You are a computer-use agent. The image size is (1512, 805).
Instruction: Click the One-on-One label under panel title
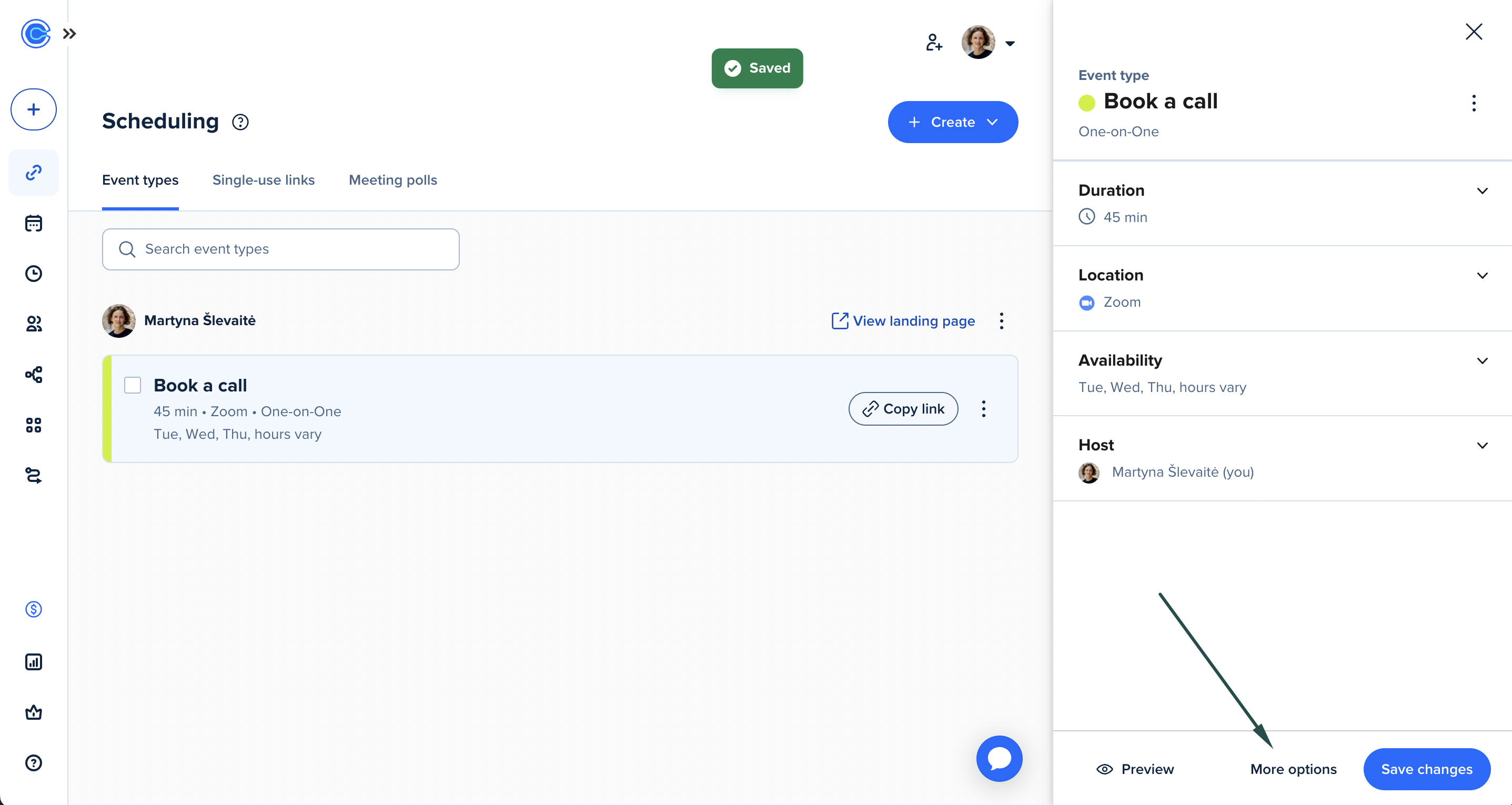click(1118, 132)
